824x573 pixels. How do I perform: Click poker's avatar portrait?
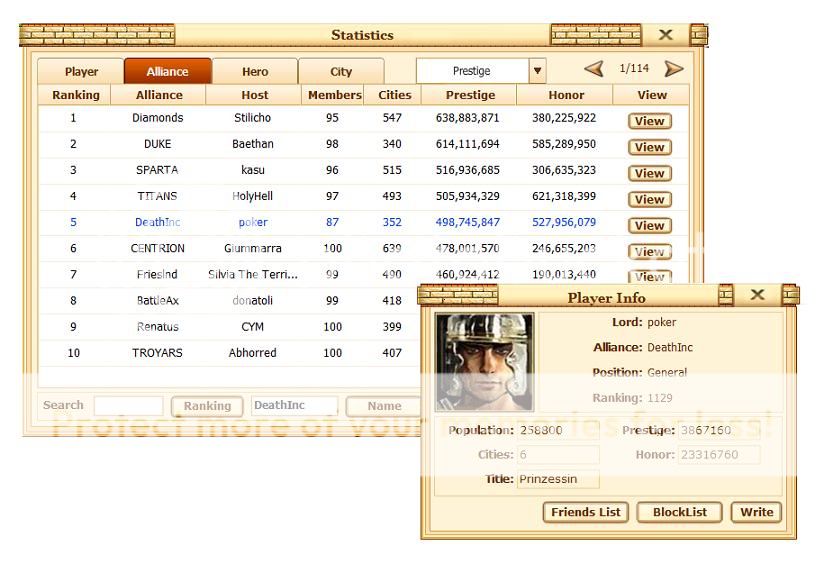click(x=485, y=362)
